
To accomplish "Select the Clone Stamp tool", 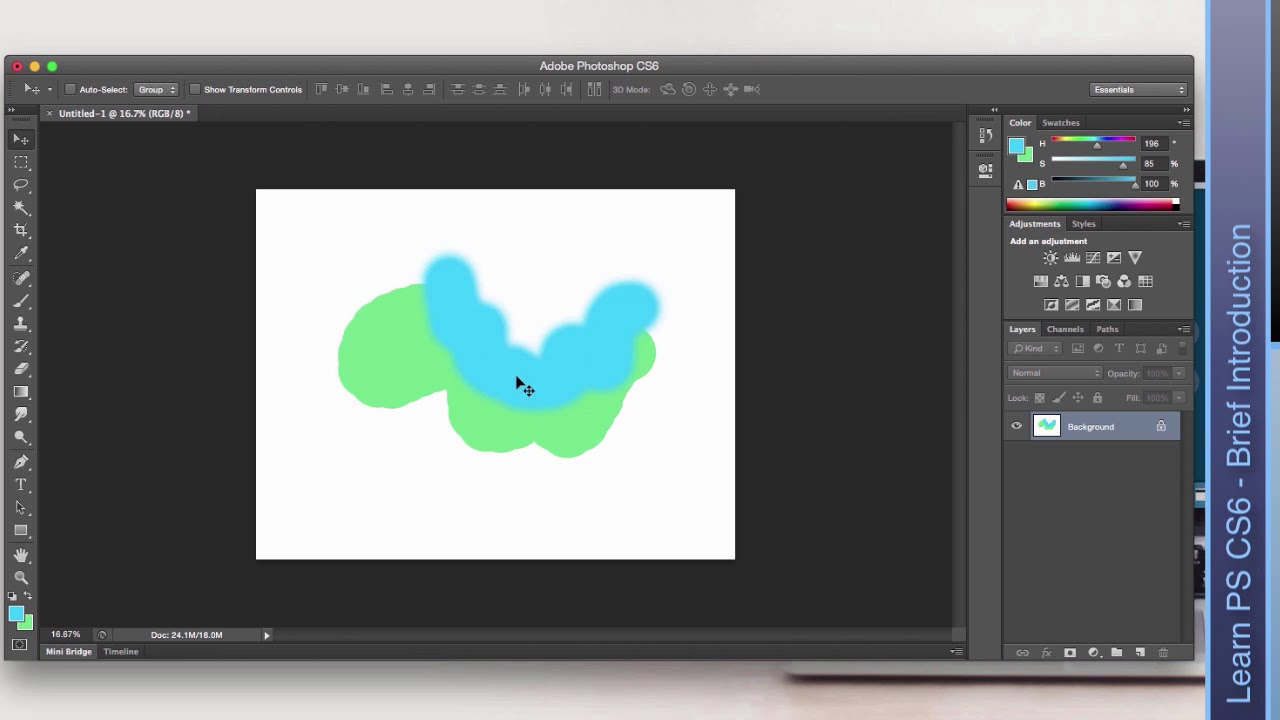I will point(21,324).
